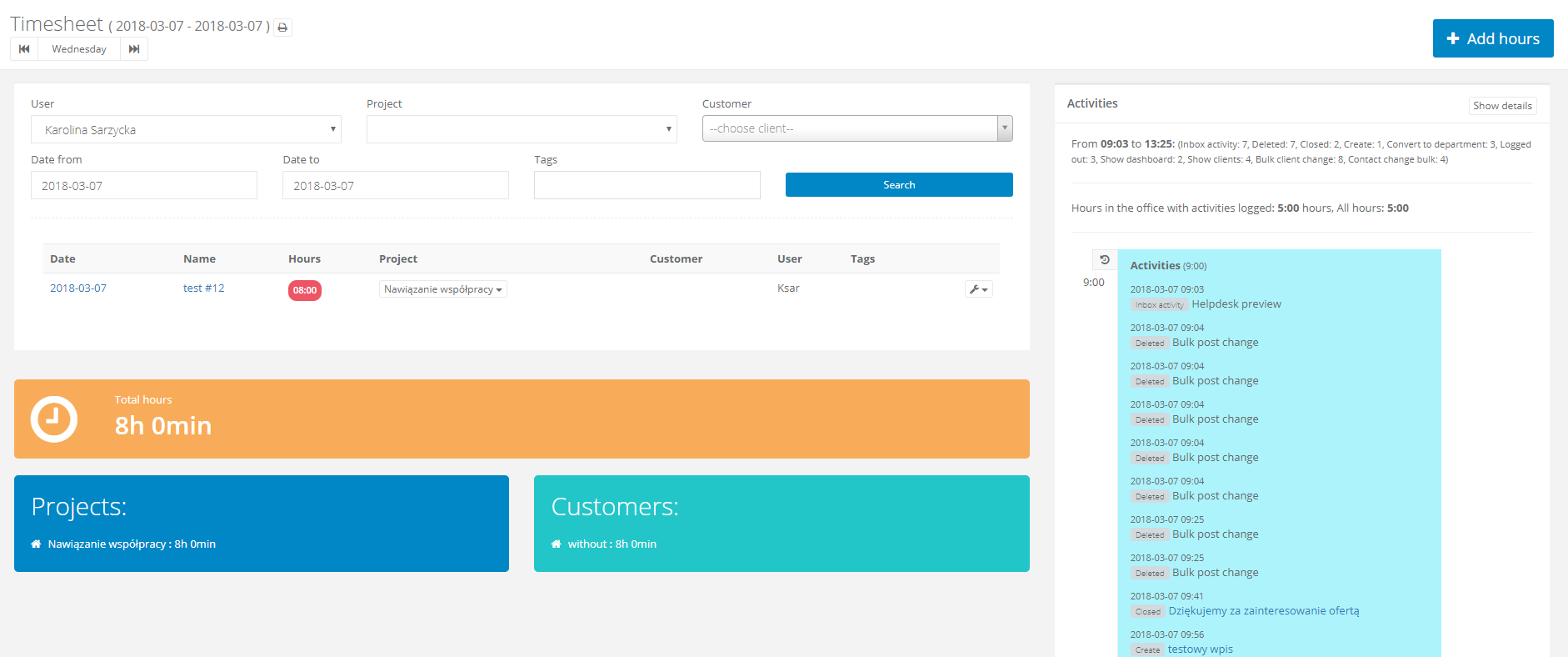The width and height of the screenshot is (1568, 657).
Task: Click the Wednesday day label button
Action: (x=79, y=49)
